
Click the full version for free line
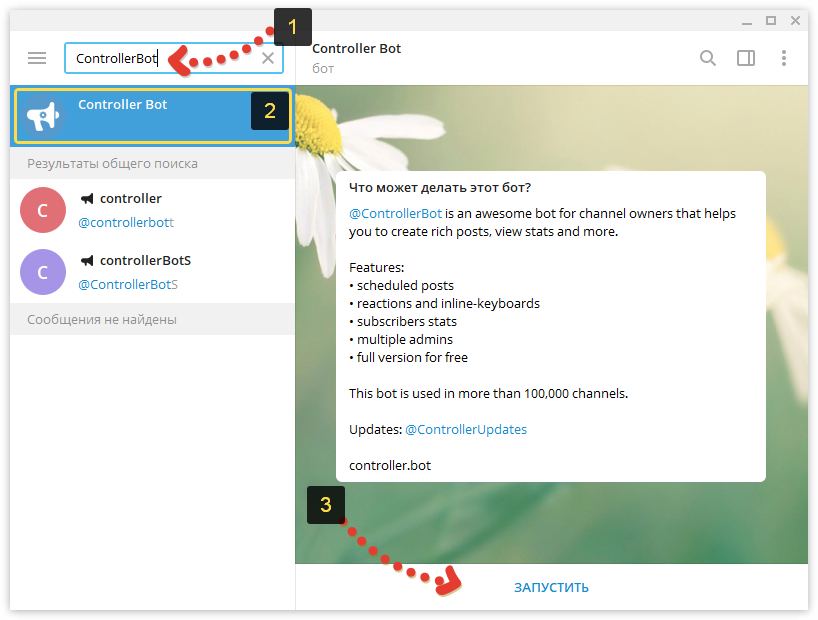[x=408, y=357]
